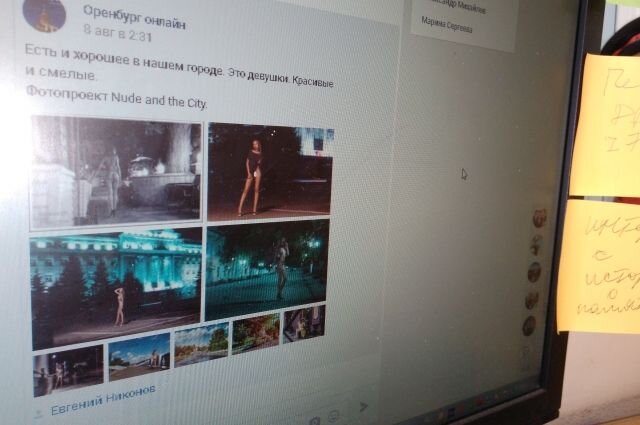Open the Евгений Никонов author link

tap(103, 400)
